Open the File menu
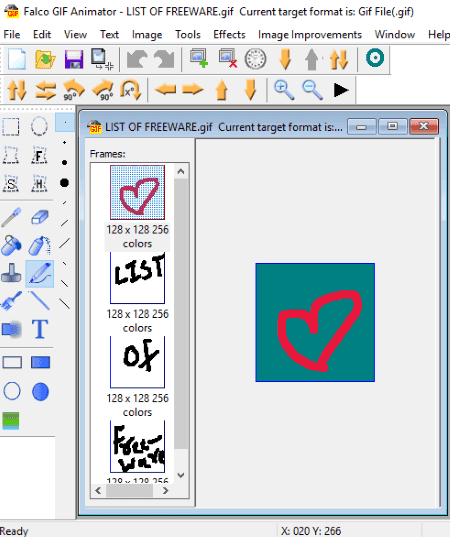The image size is (450, 537). click(12, 34)
